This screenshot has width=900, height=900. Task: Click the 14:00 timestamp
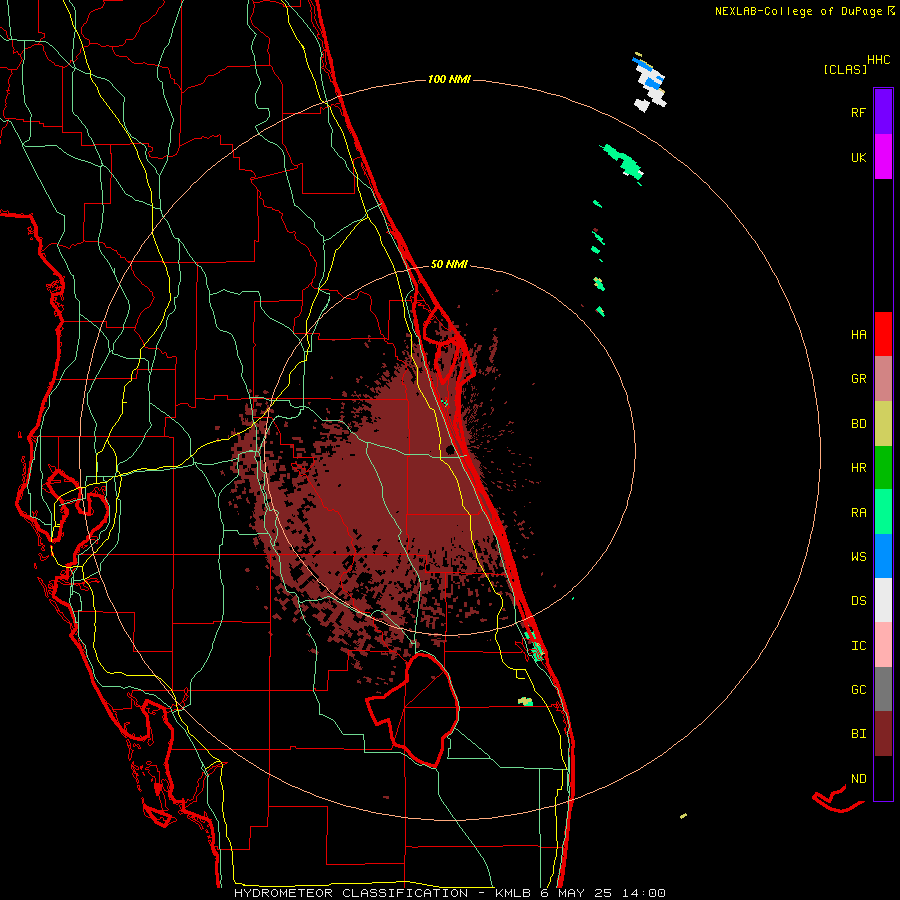click(x=644, y=893)
